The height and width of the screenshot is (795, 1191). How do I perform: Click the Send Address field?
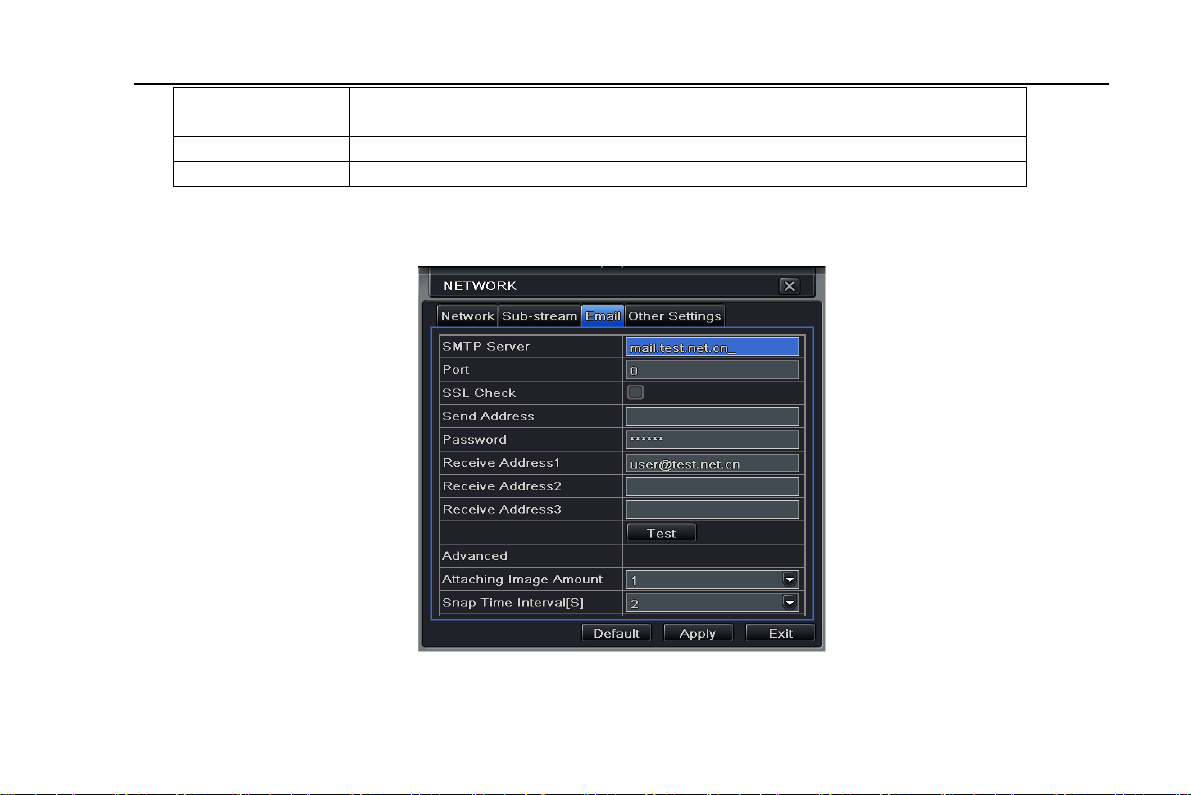coord(712,416)
